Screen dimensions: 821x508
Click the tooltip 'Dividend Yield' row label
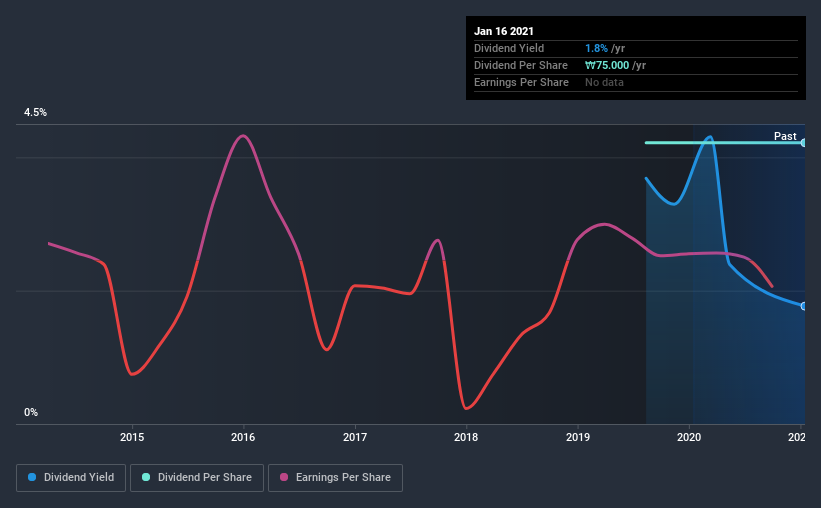click(509, 48)
